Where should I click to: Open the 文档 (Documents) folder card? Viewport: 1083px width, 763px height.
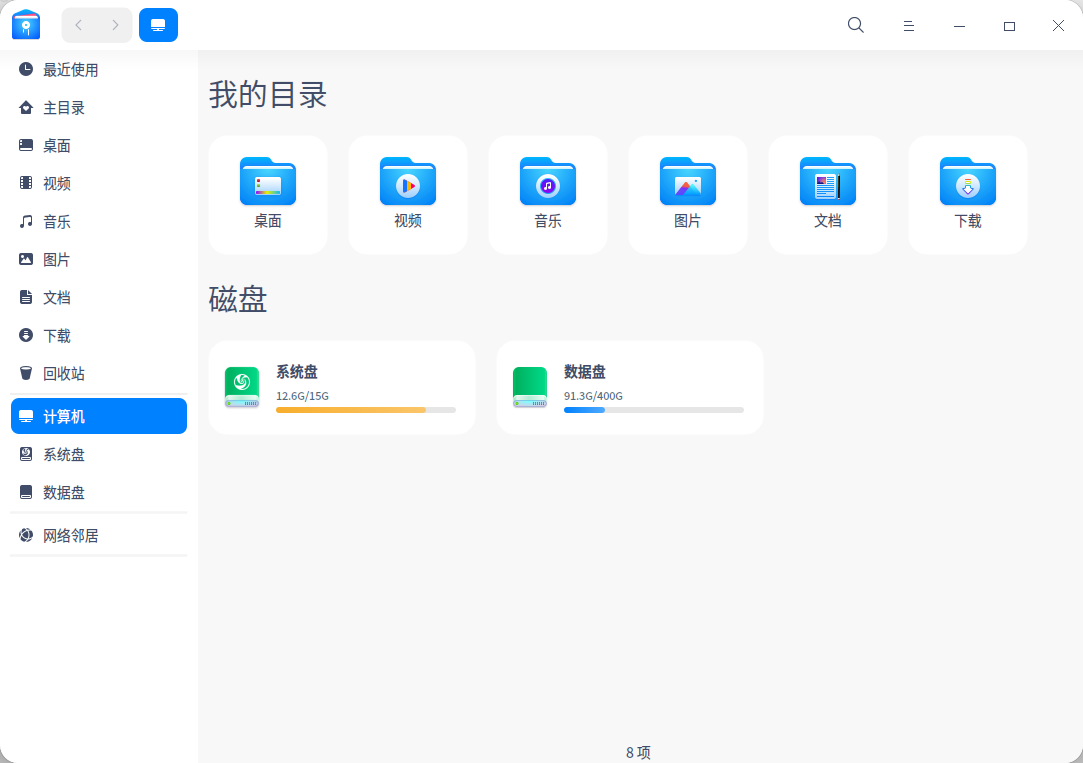tap(827, 193)
